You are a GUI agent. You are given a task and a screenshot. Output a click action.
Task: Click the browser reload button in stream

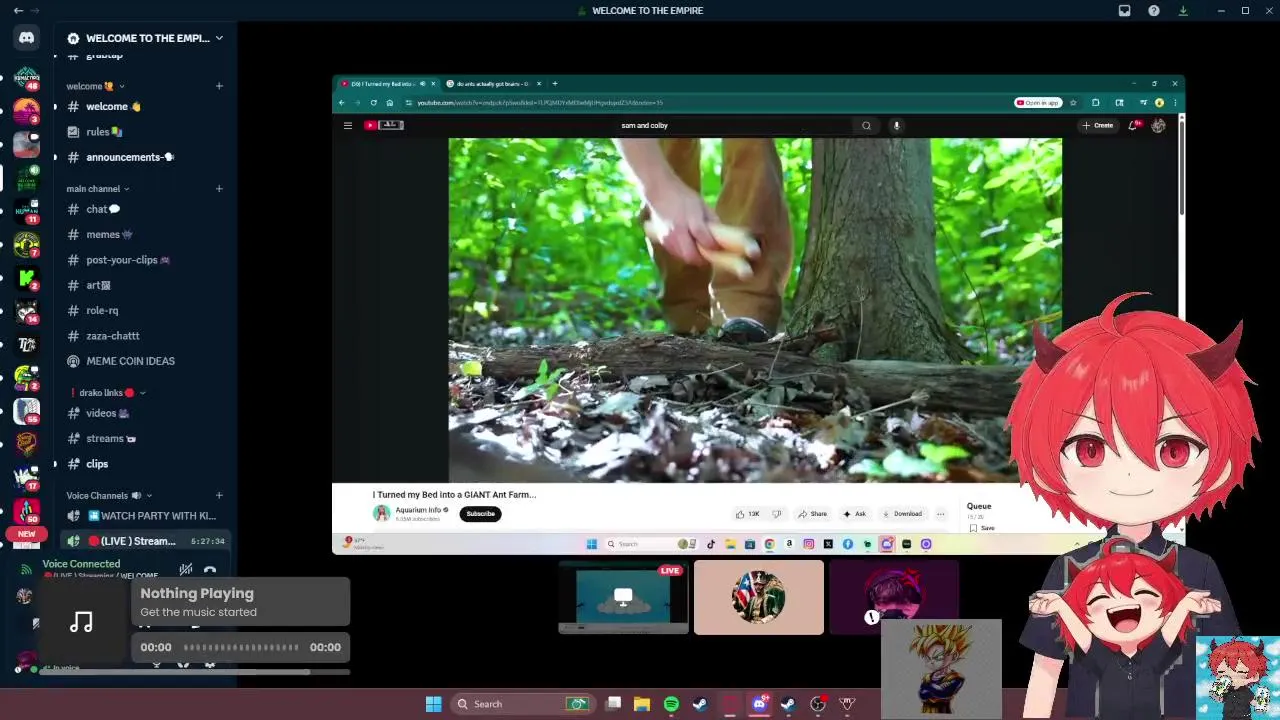(x=374, y=102)
